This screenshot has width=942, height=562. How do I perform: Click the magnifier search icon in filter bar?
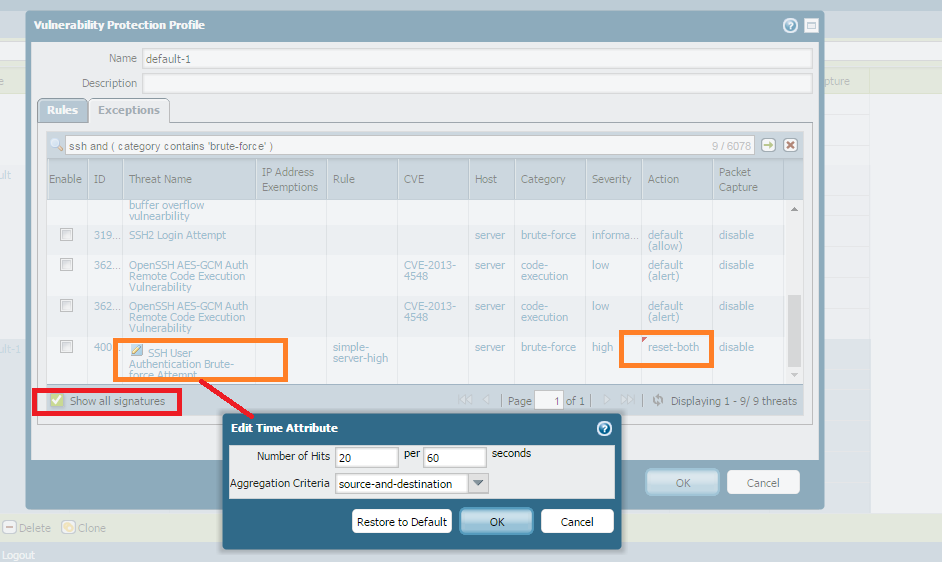coord(57,146)
